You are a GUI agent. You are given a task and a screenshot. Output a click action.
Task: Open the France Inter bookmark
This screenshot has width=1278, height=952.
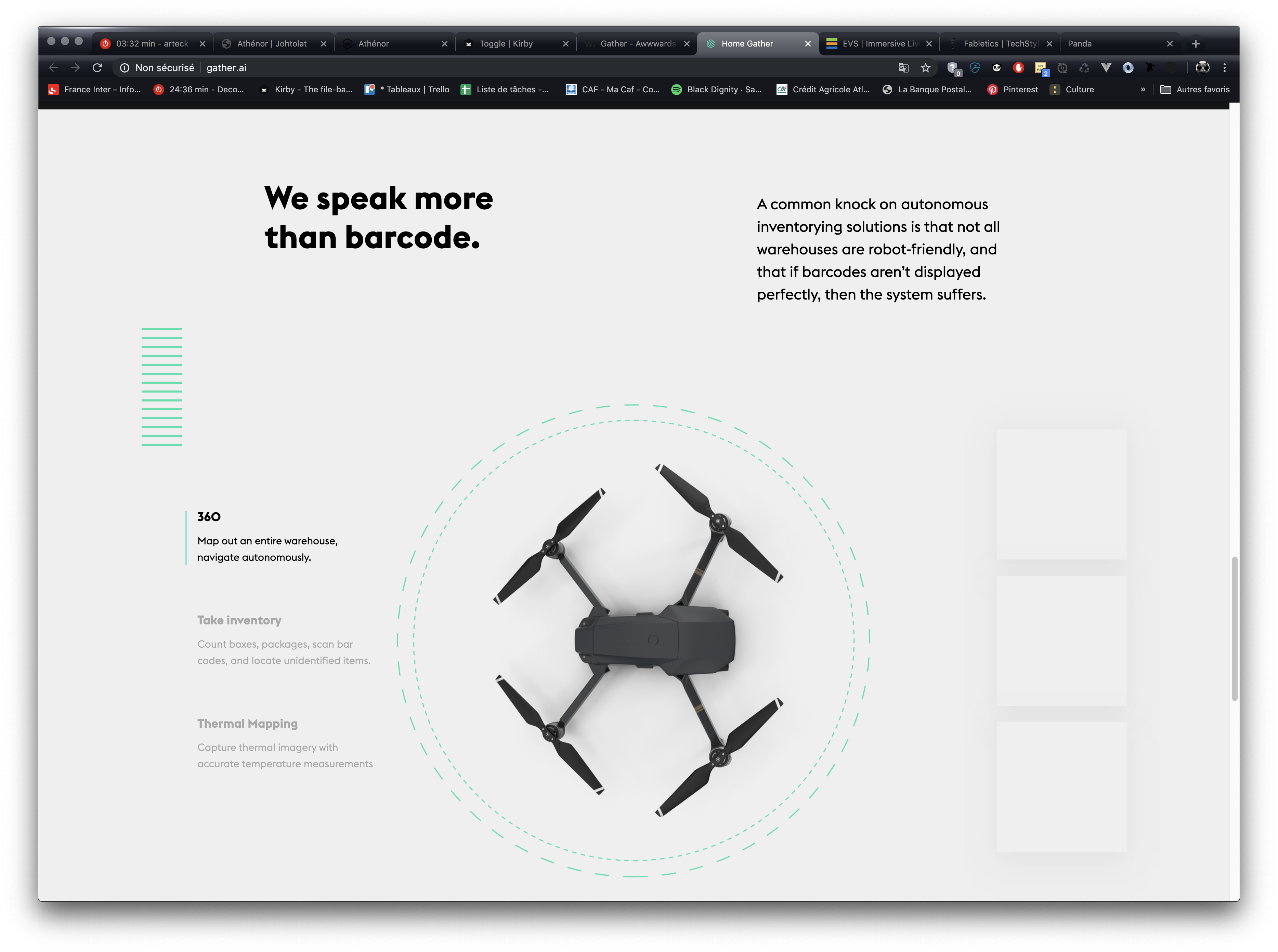pos(94,90)
